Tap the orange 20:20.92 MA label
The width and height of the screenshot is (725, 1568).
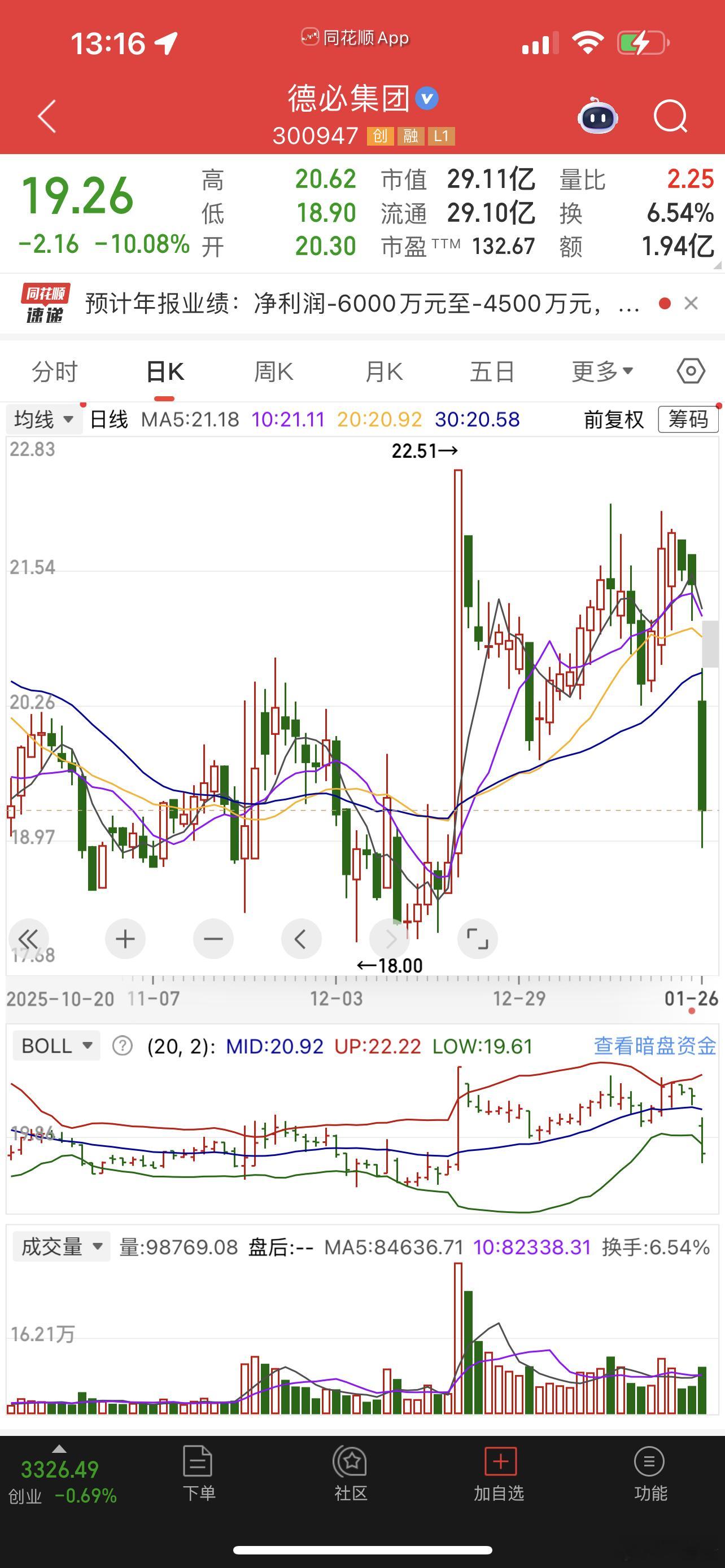pyautogui.click(x=380, y=419)
